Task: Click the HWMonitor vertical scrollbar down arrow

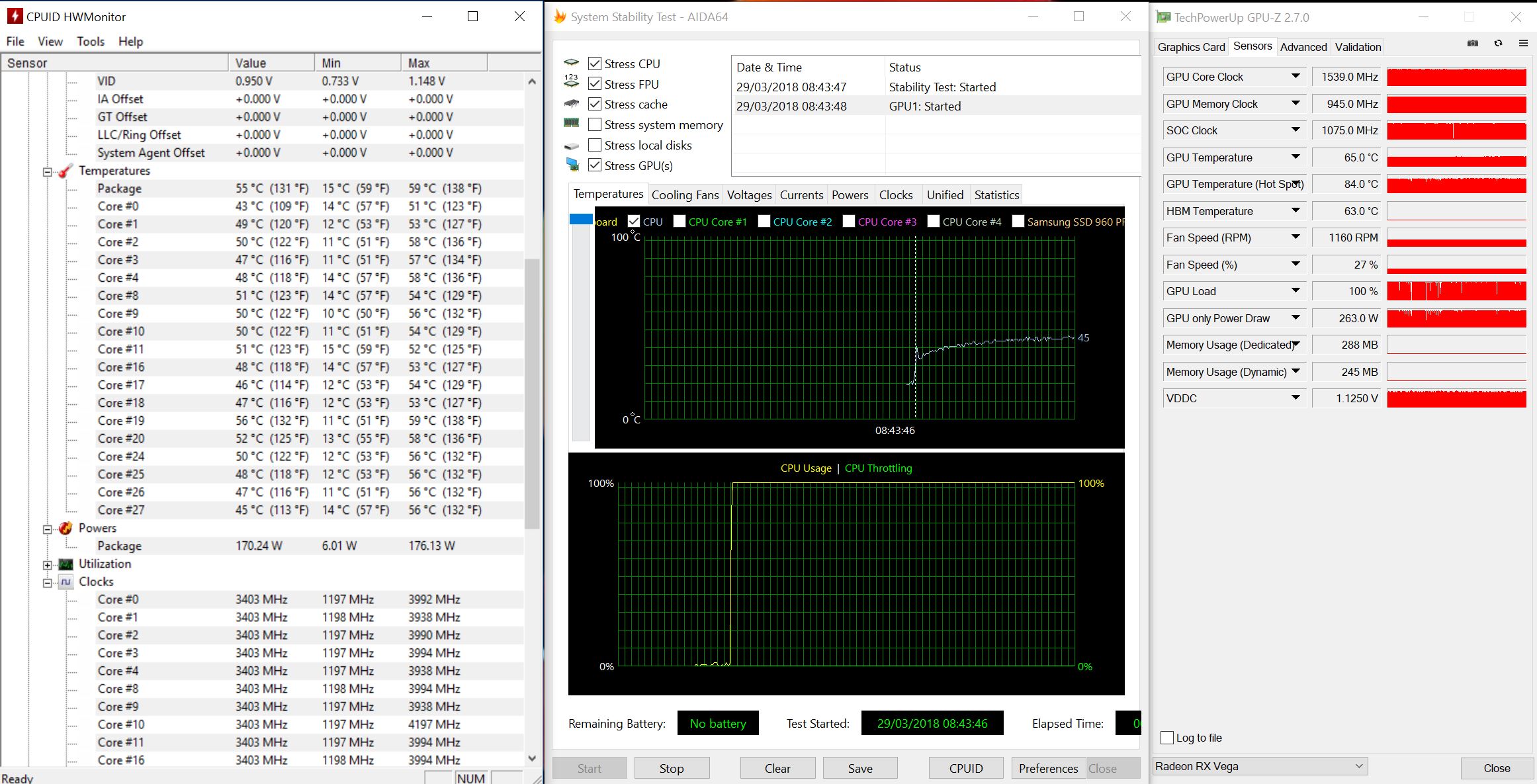Action: 533,758
